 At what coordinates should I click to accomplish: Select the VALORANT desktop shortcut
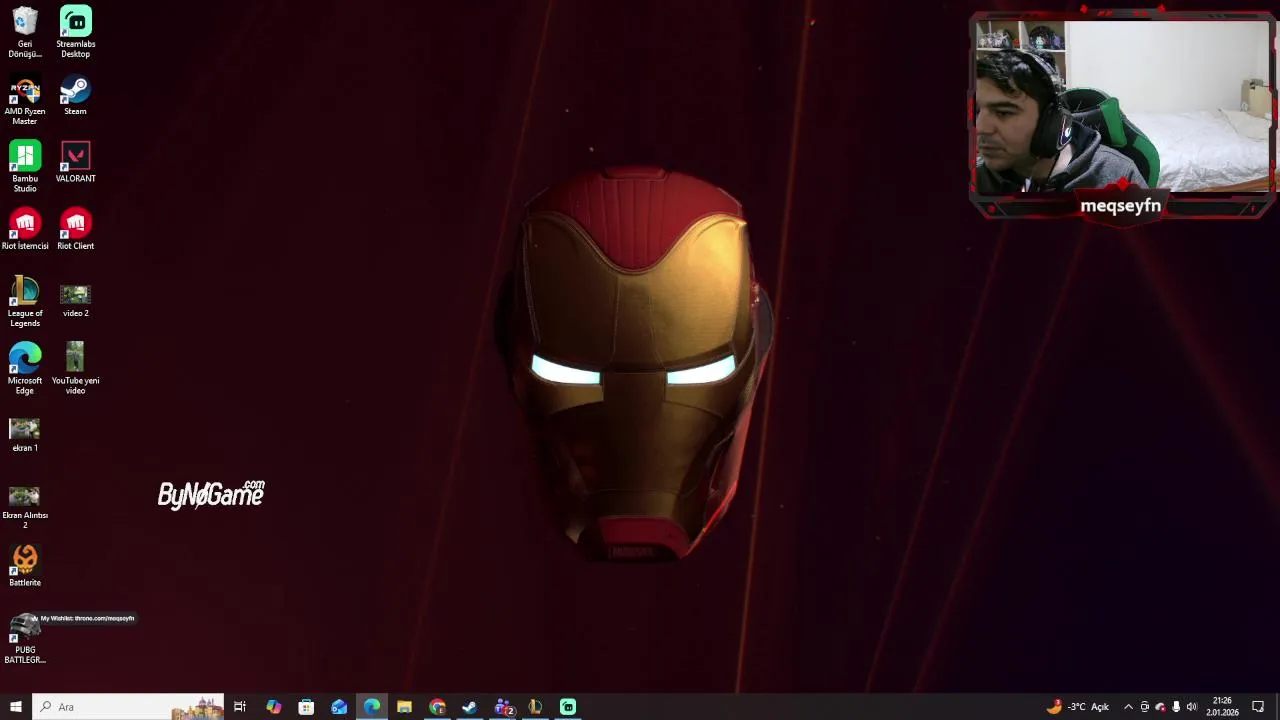point(75,163)
